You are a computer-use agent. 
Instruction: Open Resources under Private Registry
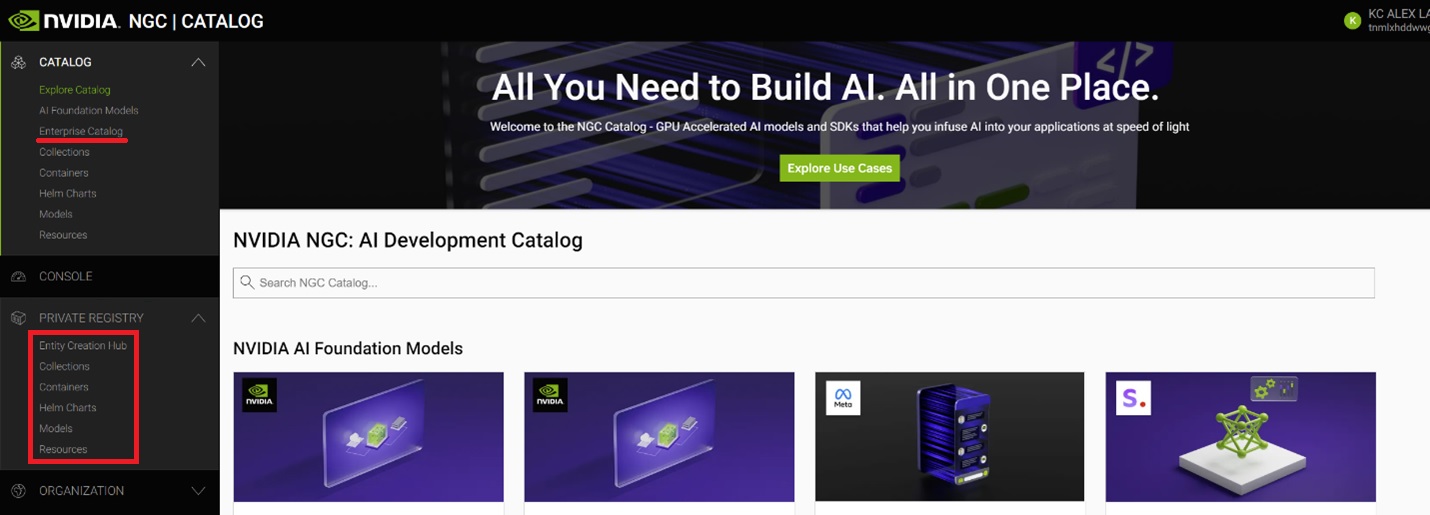[63, 450]
